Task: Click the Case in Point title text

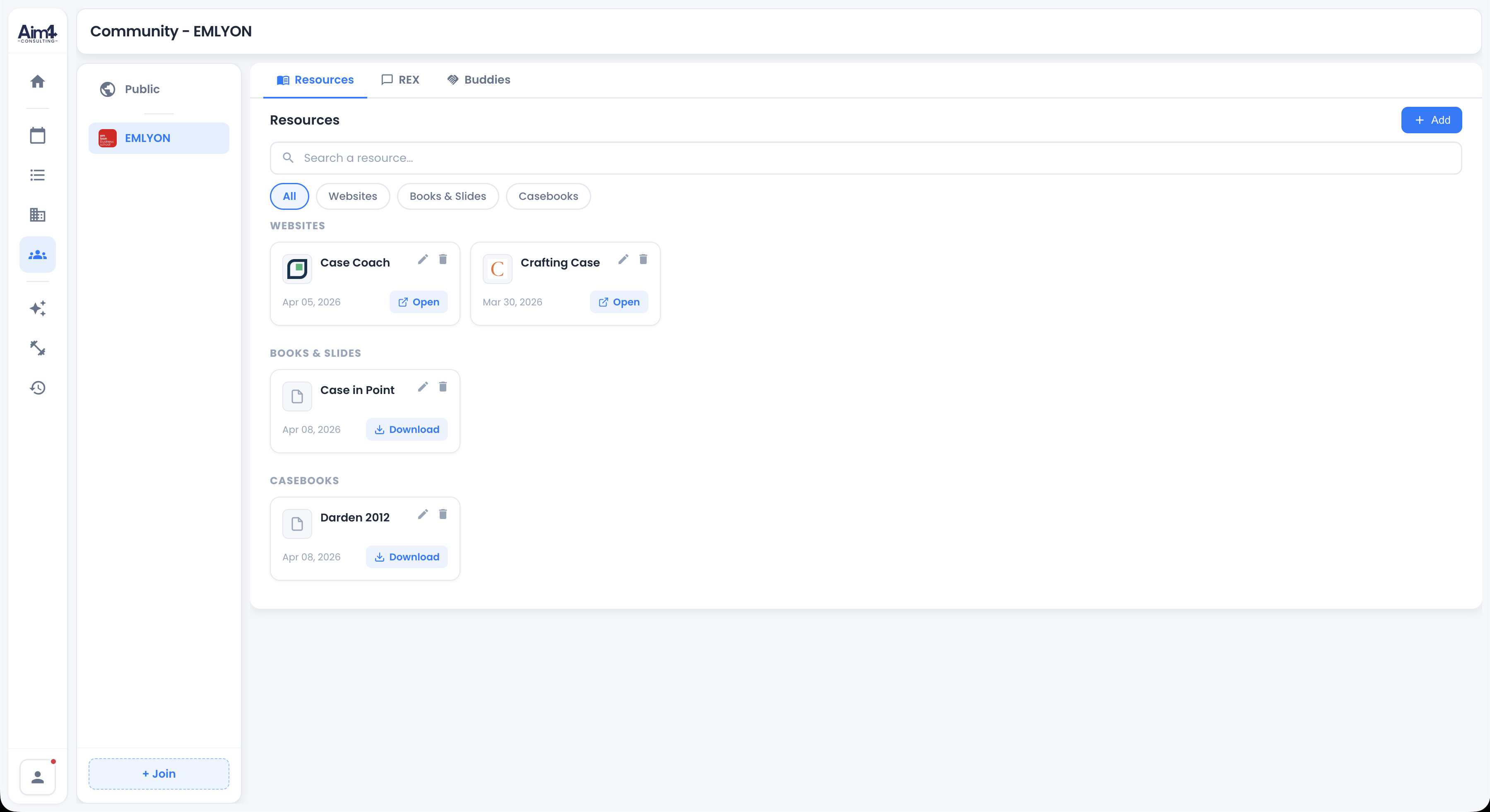Action: (x=357, y=390)
